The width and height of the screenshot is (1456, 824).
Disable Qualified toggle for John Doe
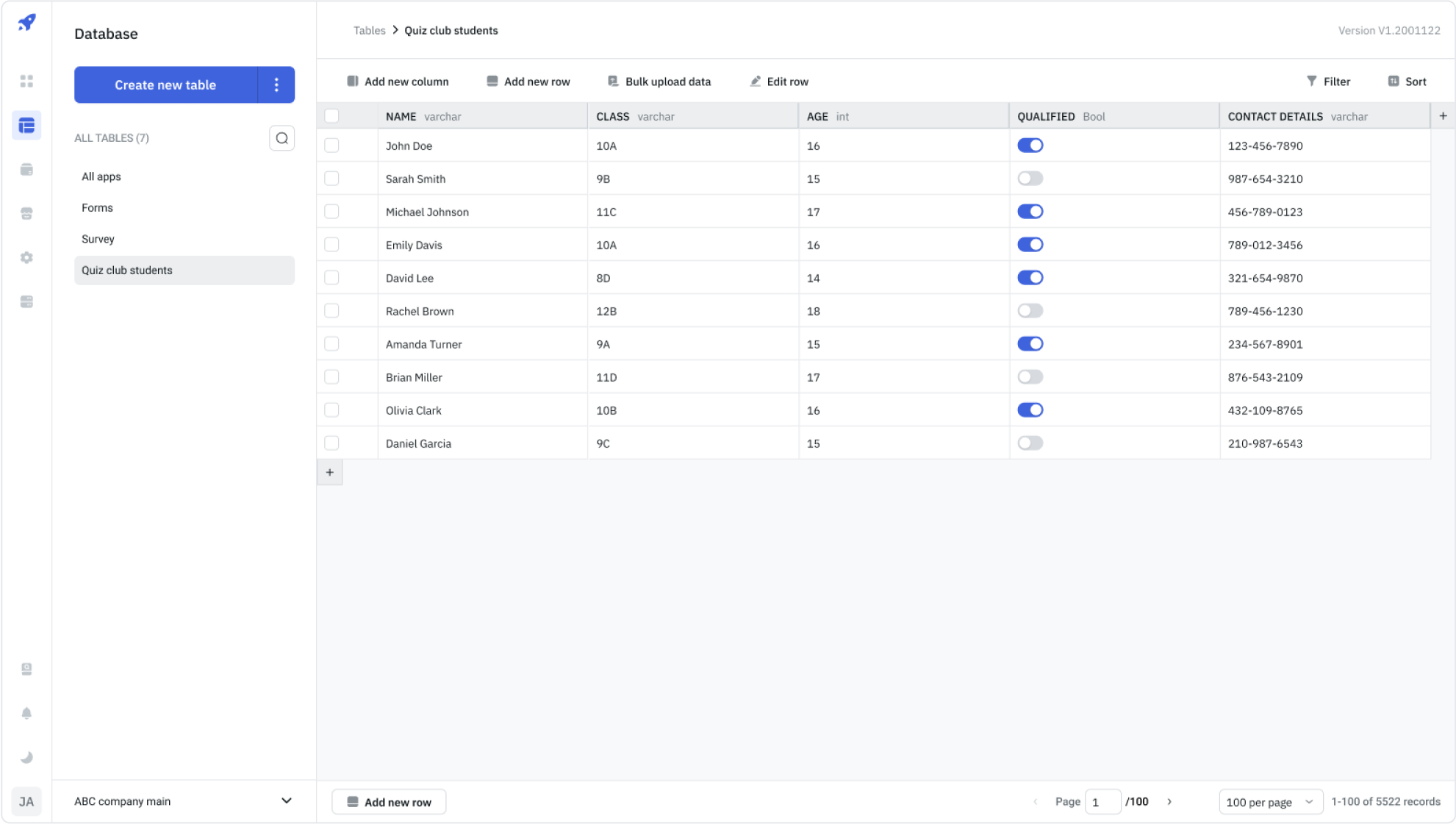pyautogui.click(x=1030, y=146)
